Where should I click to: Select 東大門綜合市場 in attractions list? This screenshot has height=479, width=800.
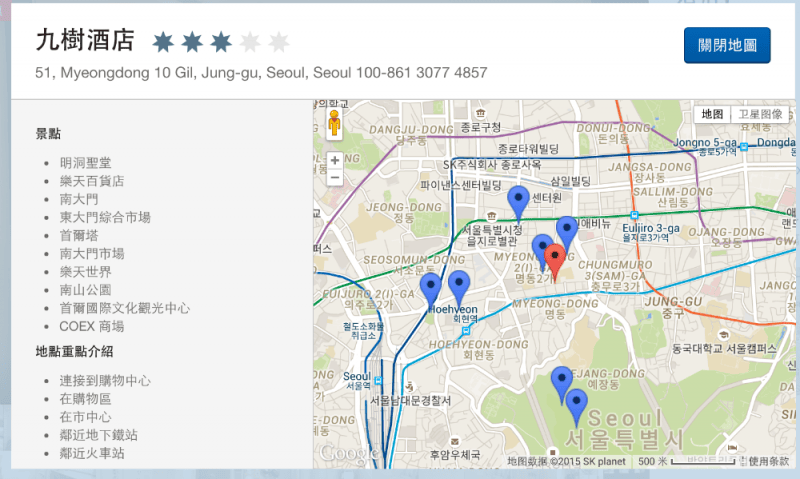105,217
